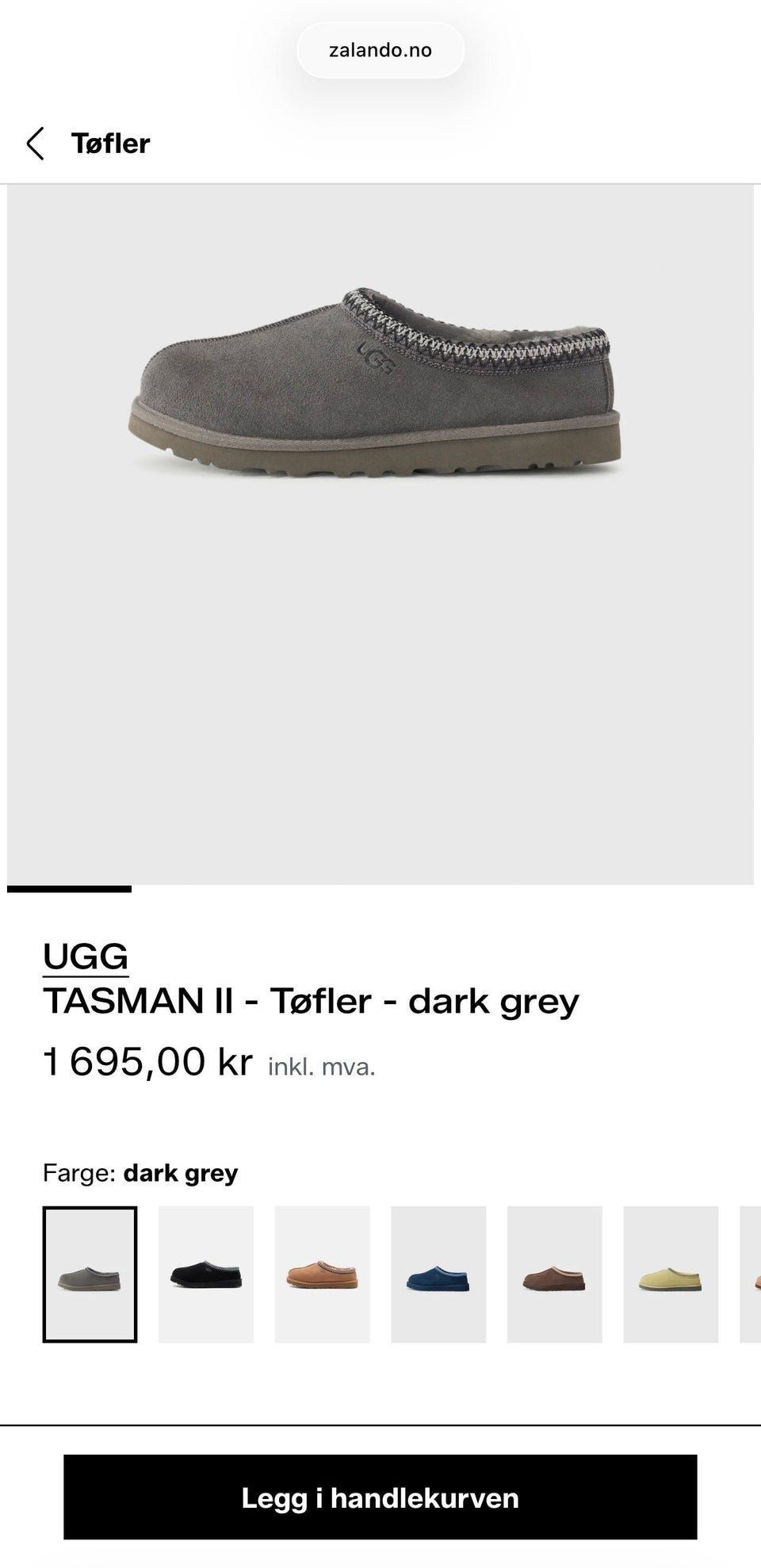Select the light green slipper color
The image size is (761, 1568).
click(671, 1274)
